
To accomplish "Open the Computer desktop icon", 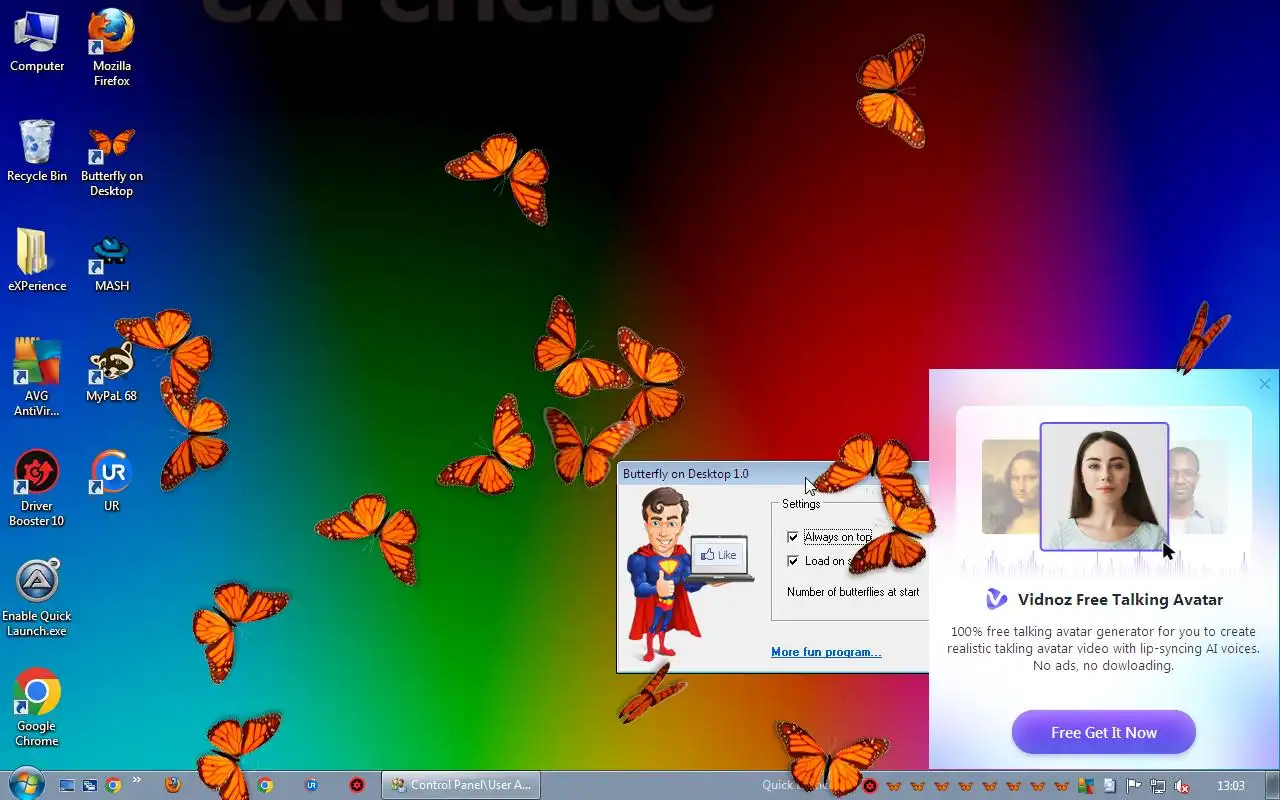I will tap(37, 42).
